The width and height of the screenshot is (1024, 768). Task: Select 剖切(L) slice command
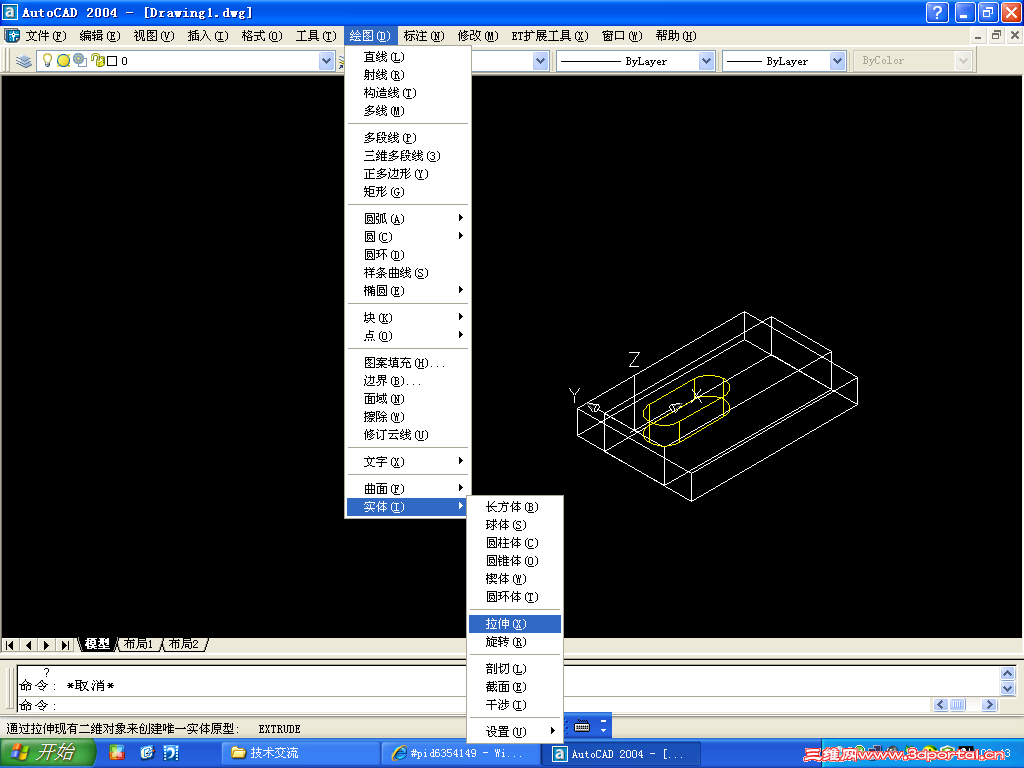[x=515, y=669]
